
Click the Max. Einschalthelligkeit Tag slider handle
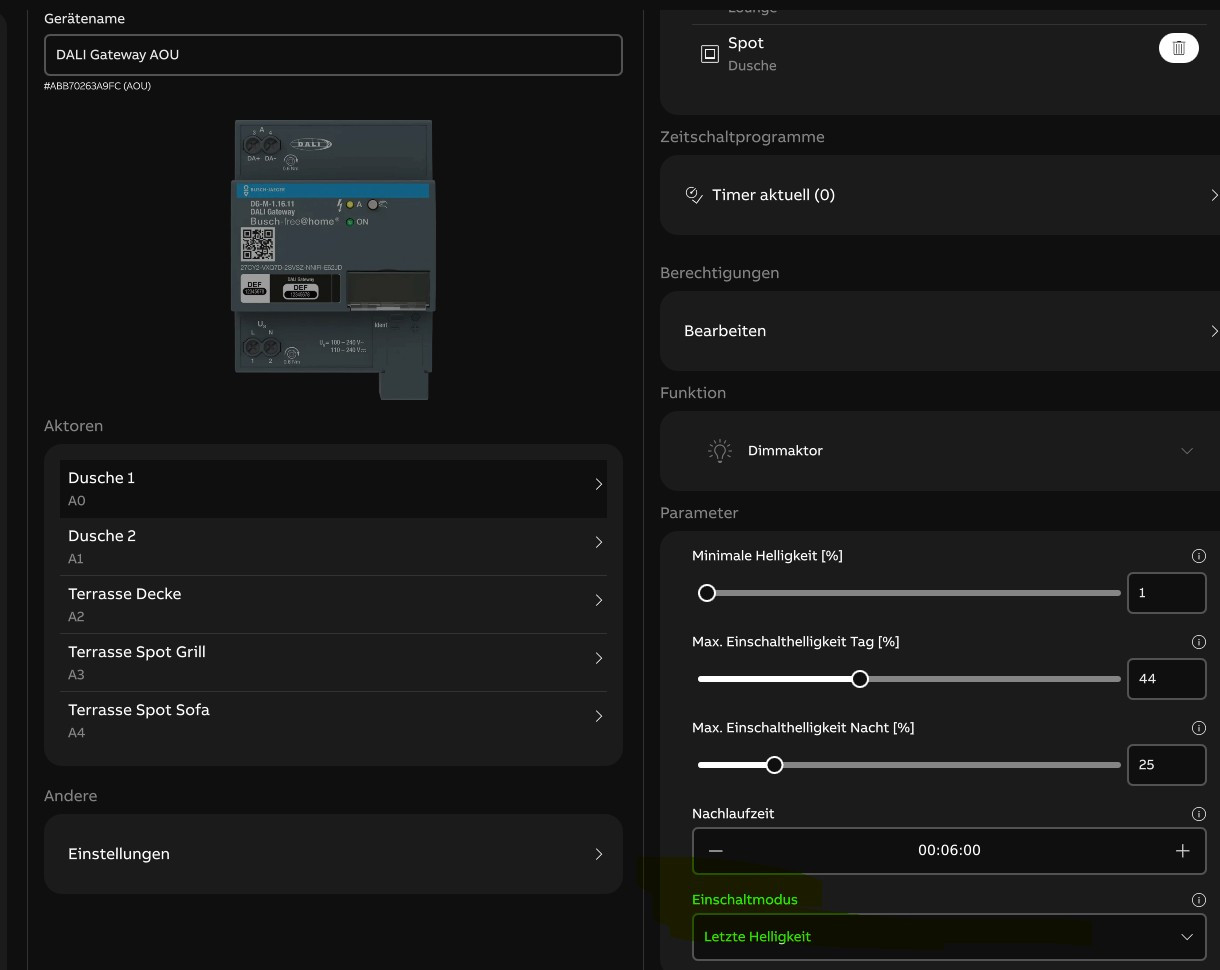pyautogui.click(x=860, y=679)
